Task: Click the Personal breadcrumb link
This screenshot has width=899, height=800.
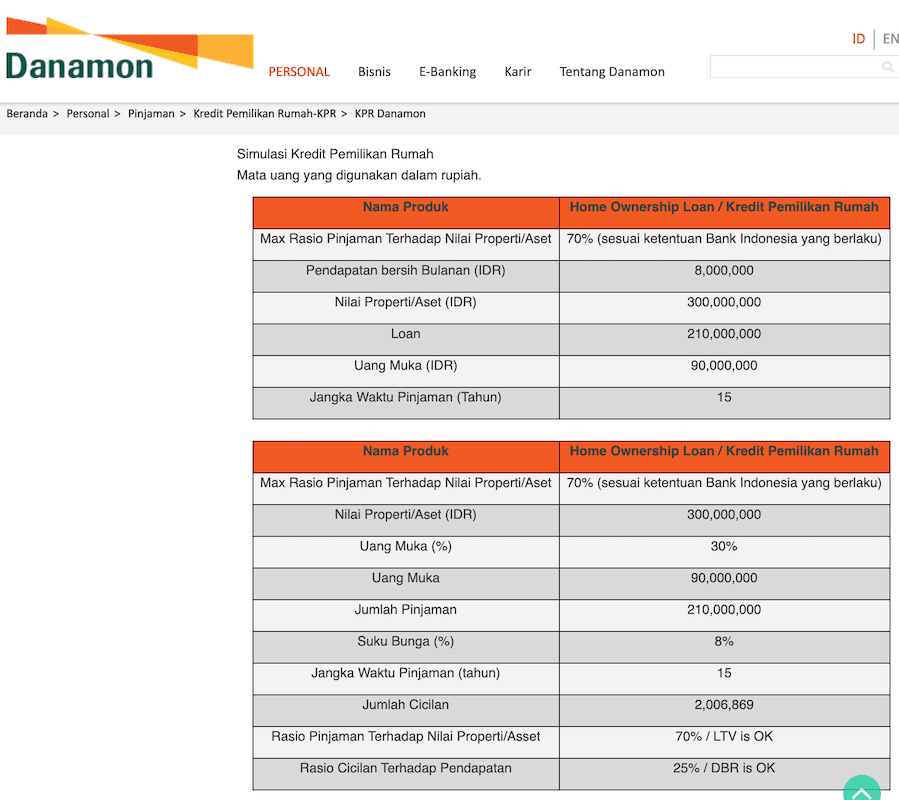Action: (x=88, y=113)
